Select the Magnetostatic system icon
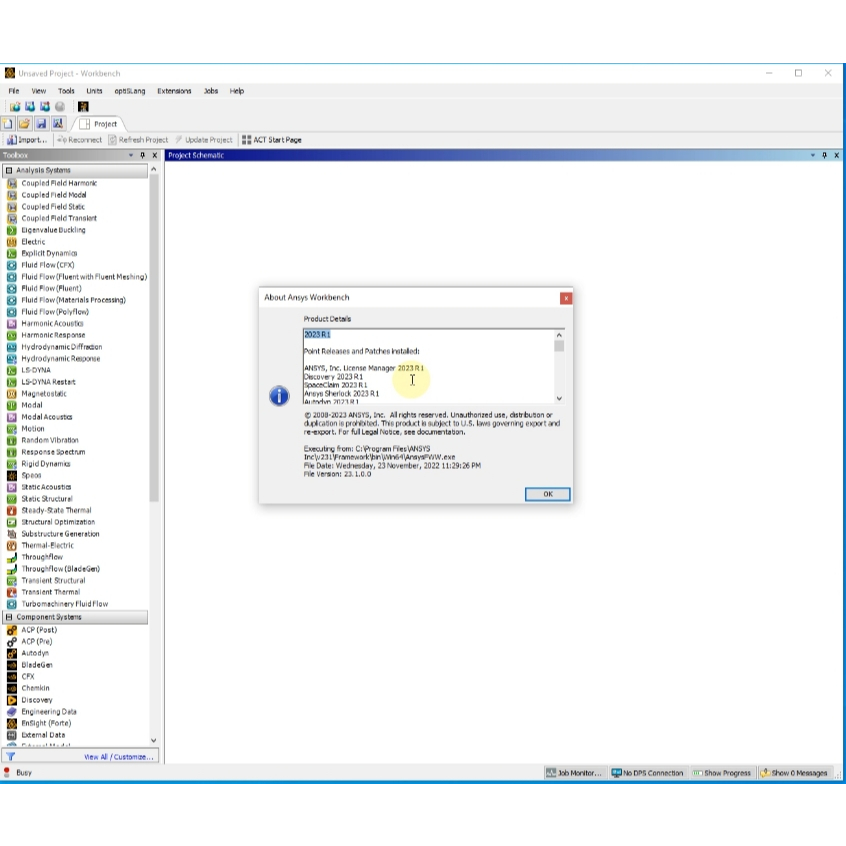This screenshot has height=846, width=846. pos(12,393)
